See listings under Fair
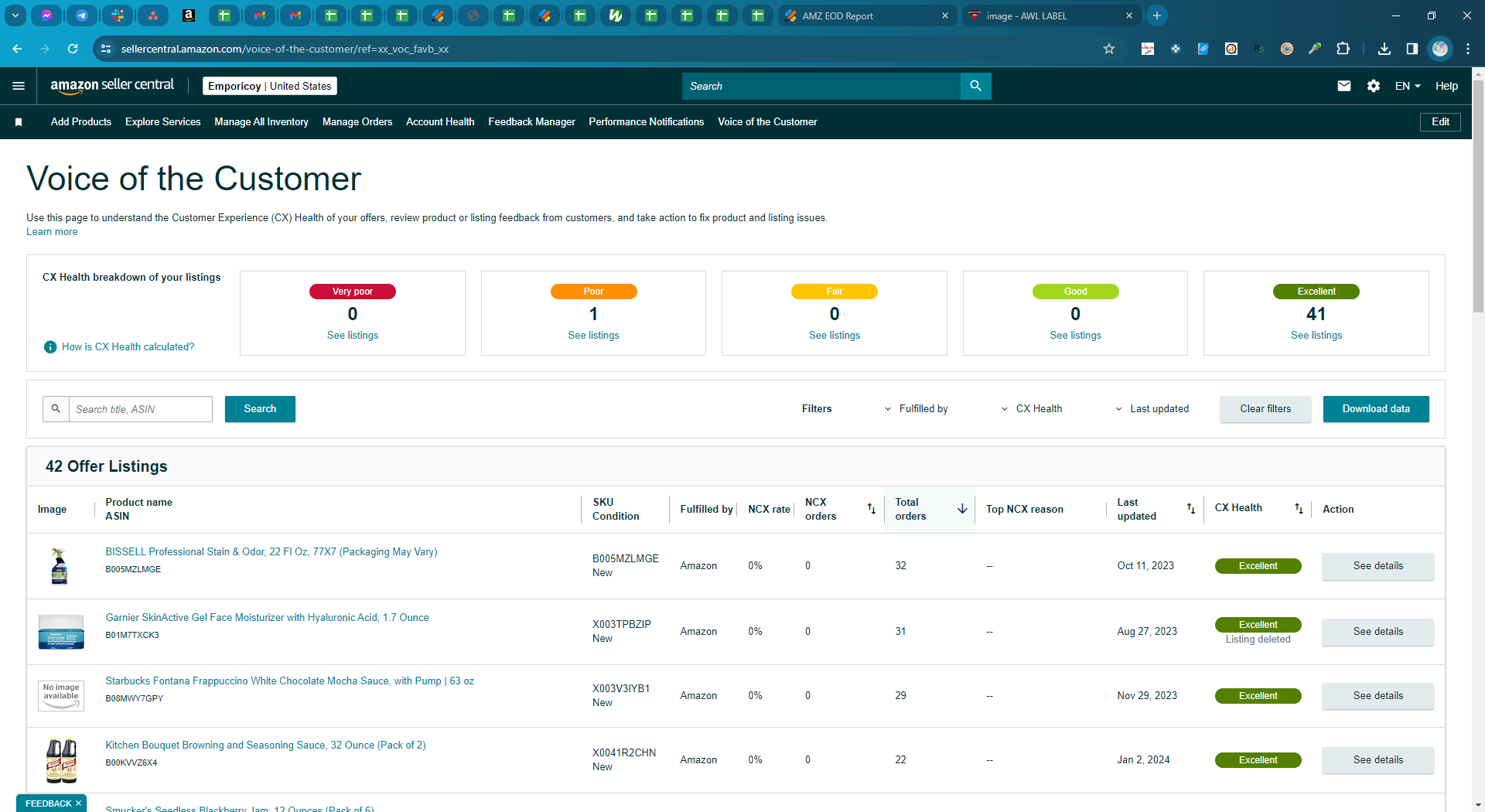Screen dimensions: 1485x812 (x=835, y=336)
